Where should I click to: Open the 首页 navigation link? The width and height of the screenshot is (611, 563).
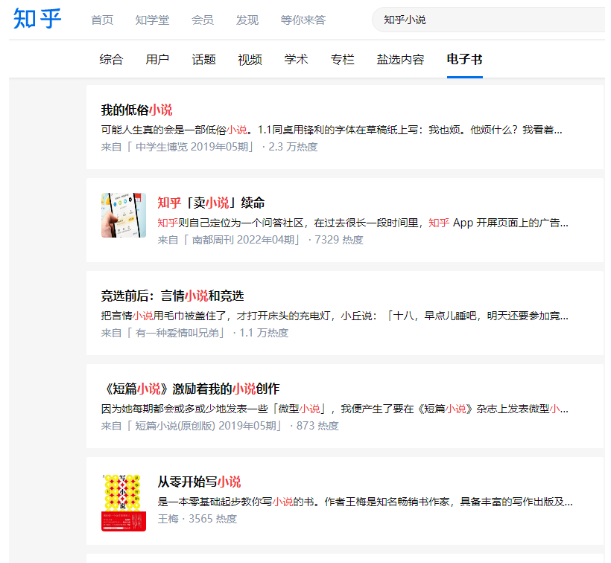102,20
